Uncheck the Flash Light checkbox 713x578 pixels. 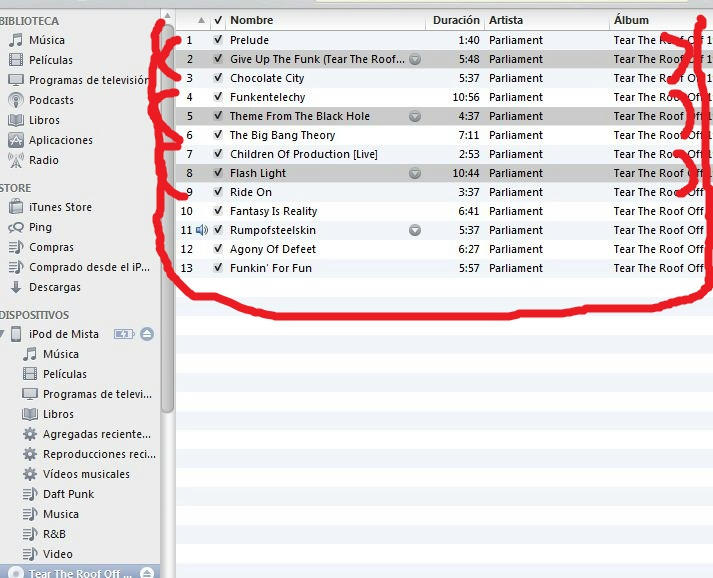(218, 173)
